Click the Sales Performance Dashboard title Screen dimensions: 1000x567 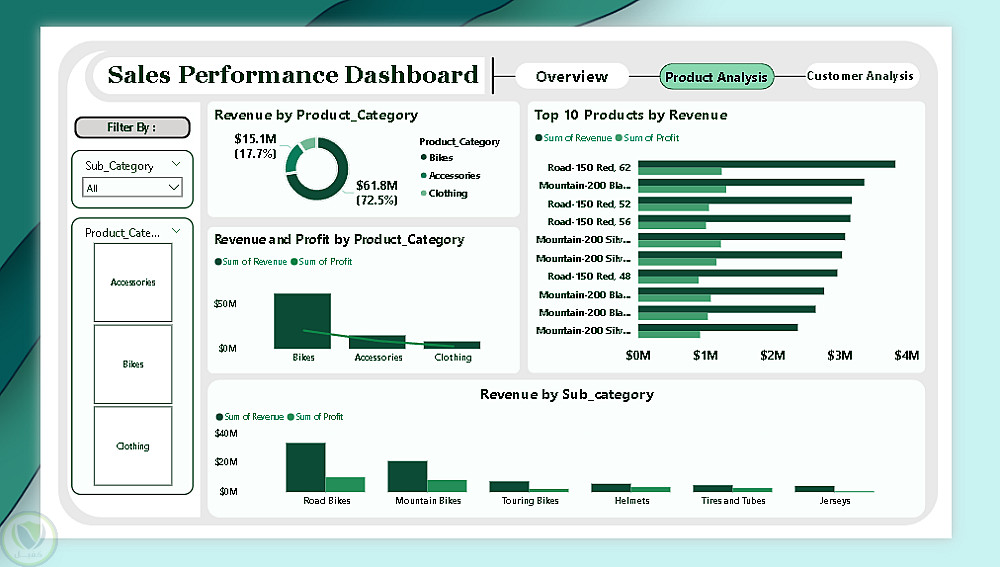tap(293, 75)
